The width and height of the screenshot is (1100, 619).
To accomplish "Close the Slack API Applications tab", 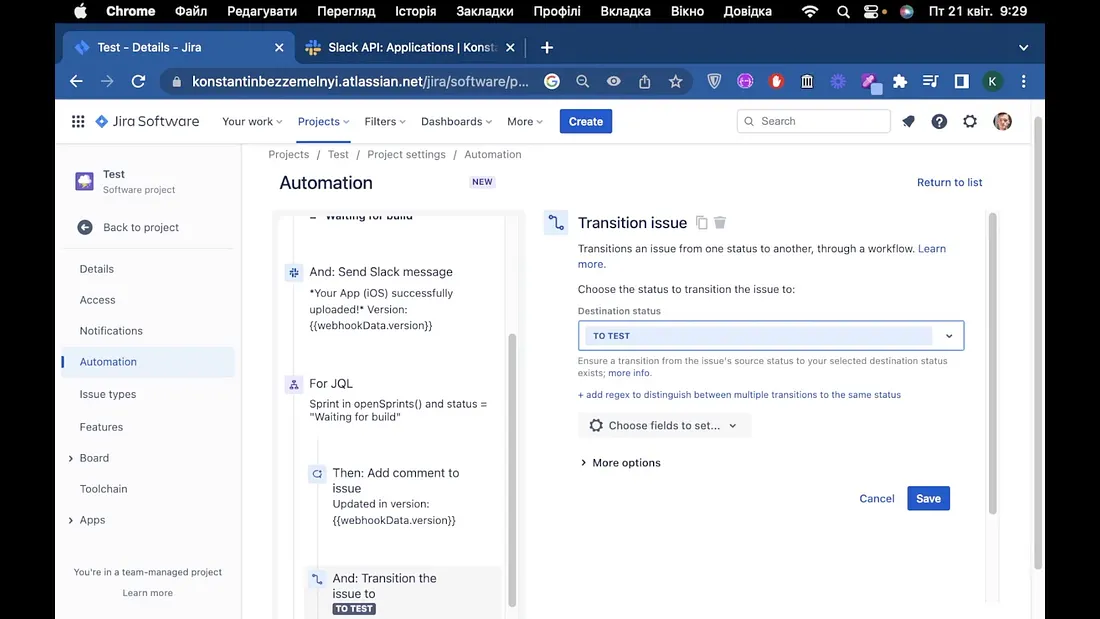I will pos(510,47).
